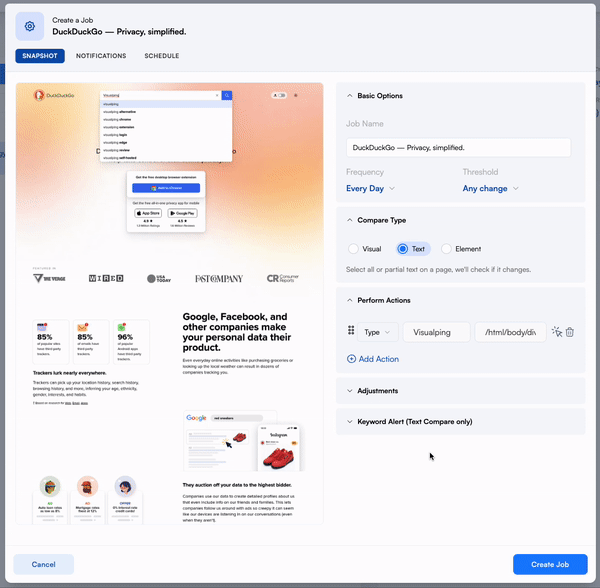Click the WIRED logo in snapshot

(106, 278)
